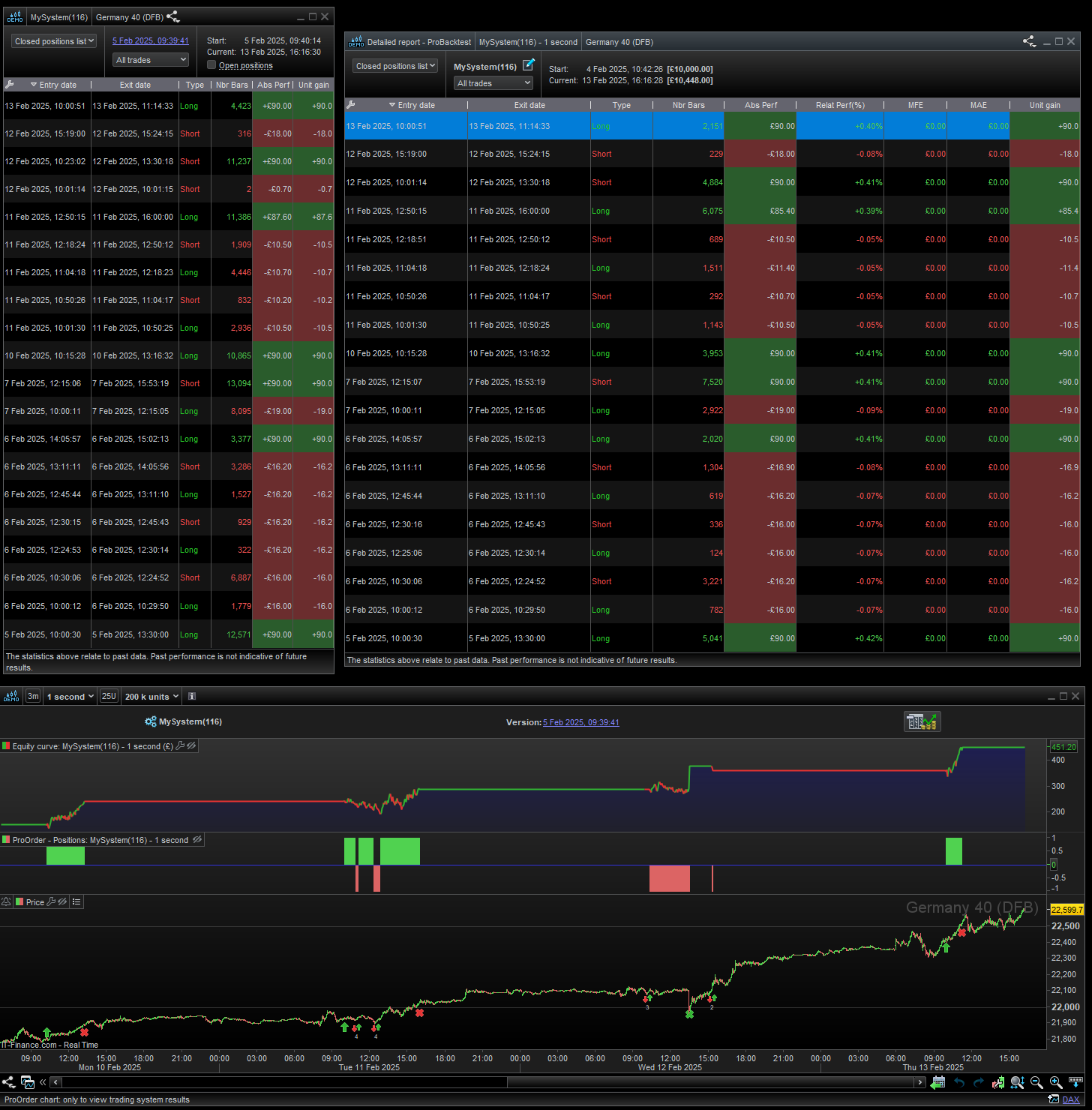The height and width of the screenshot is (1110, 1092).
Task: Select the 5 Feb 2025, 10:00:30 row in Detailed report
Action: tap(712, 638)
